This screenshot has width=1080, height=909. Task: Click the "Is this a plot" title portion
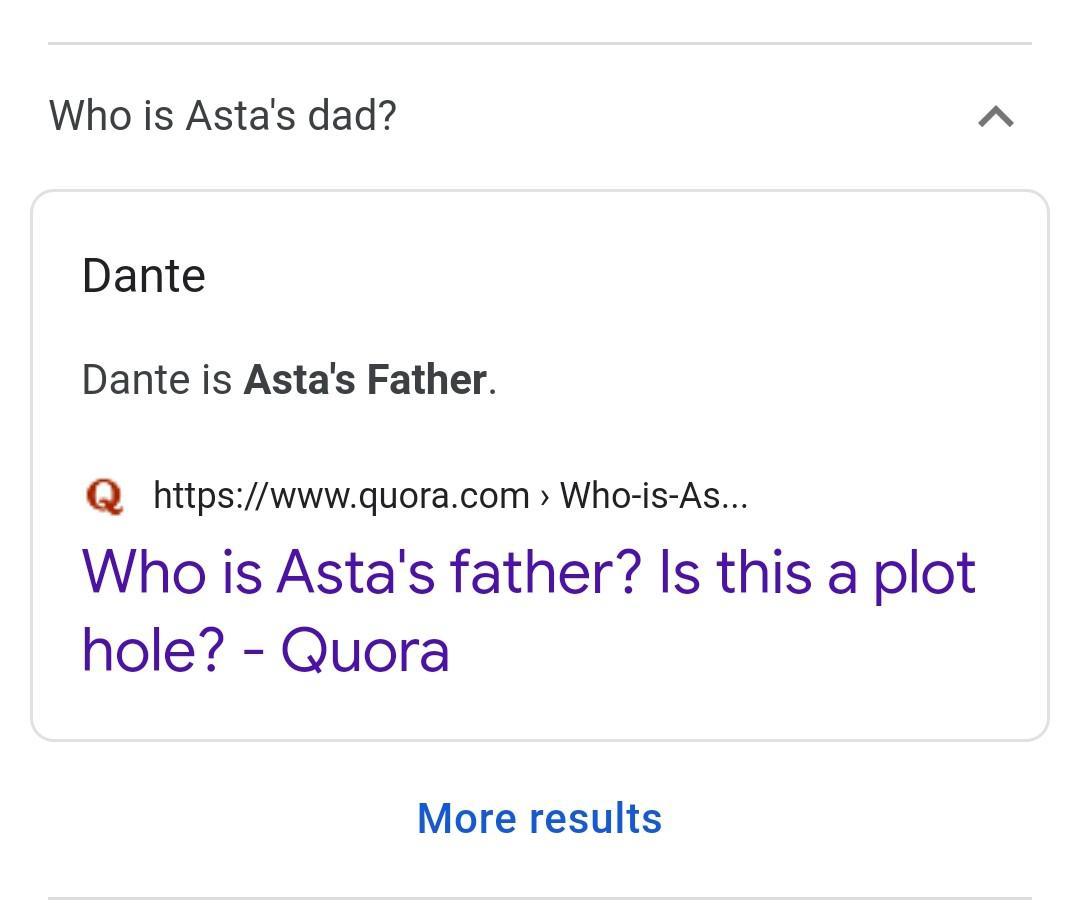(x=816, y=573)
